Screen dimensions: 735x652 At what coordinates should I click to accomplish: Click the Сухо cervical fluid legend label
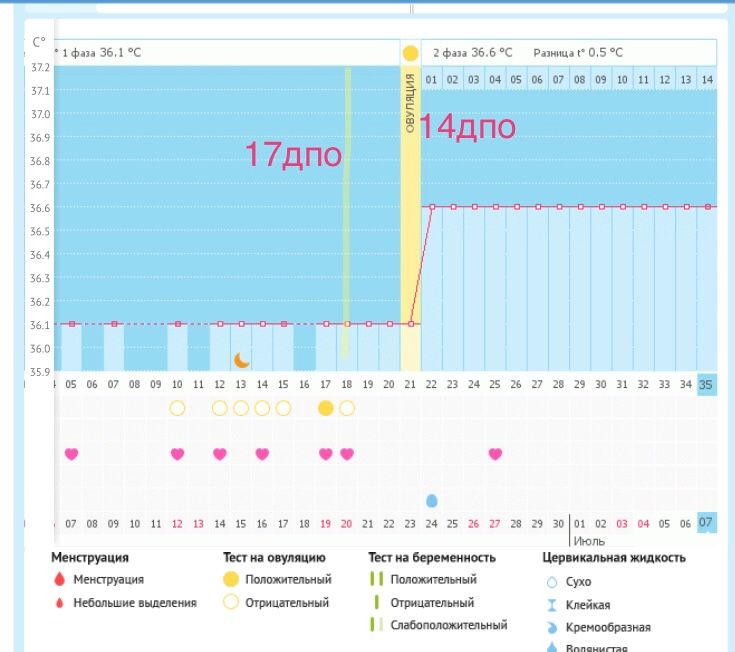point(578,582)
